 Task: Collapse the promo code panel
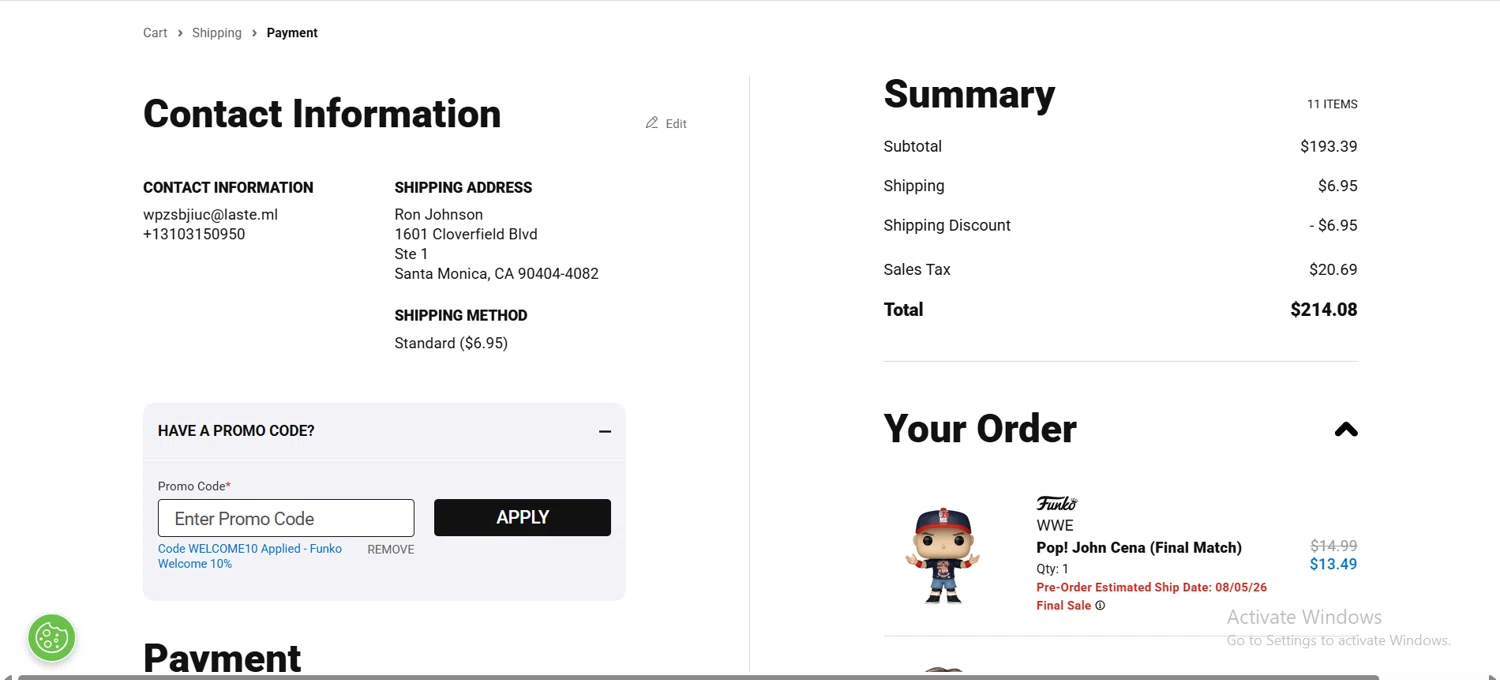click(605, 431)
